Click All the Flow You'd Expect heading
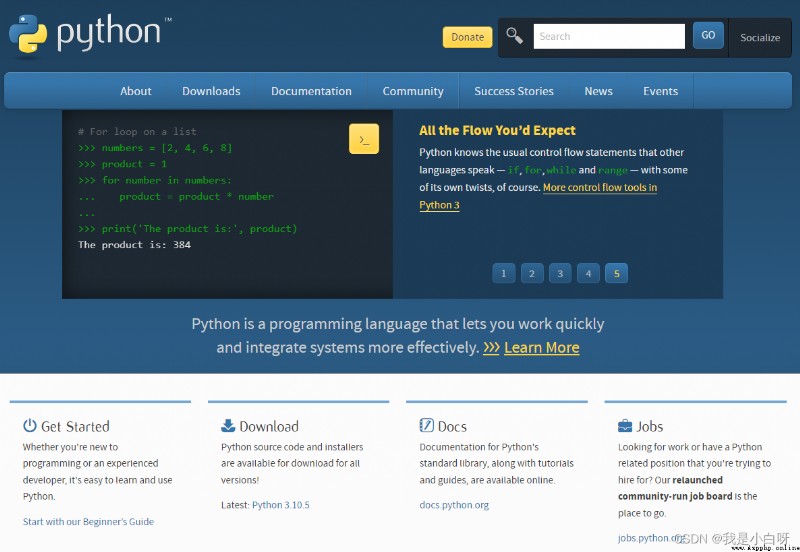Image resolution: width=800 pixels, height=552 pixels. [497, 131]
